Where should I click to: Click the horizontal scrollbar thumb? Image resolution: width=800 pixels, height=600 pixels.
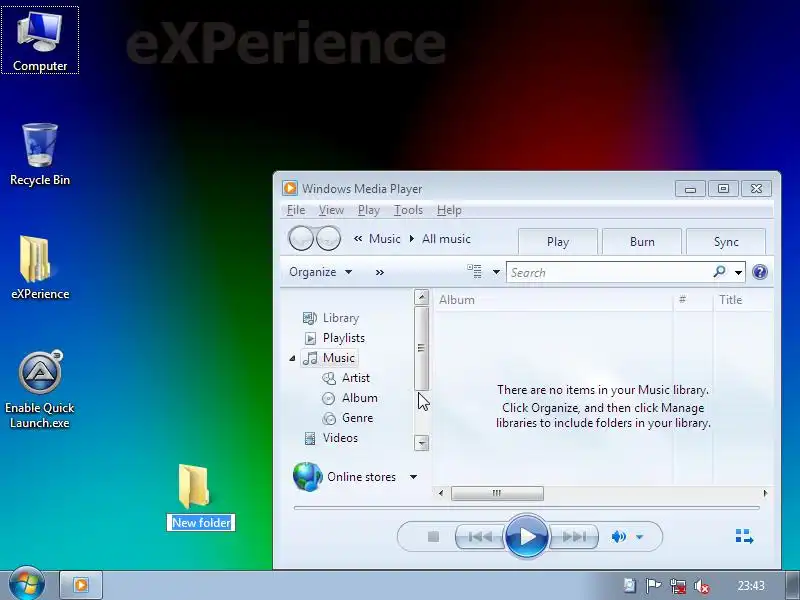(x=497, y=493)
